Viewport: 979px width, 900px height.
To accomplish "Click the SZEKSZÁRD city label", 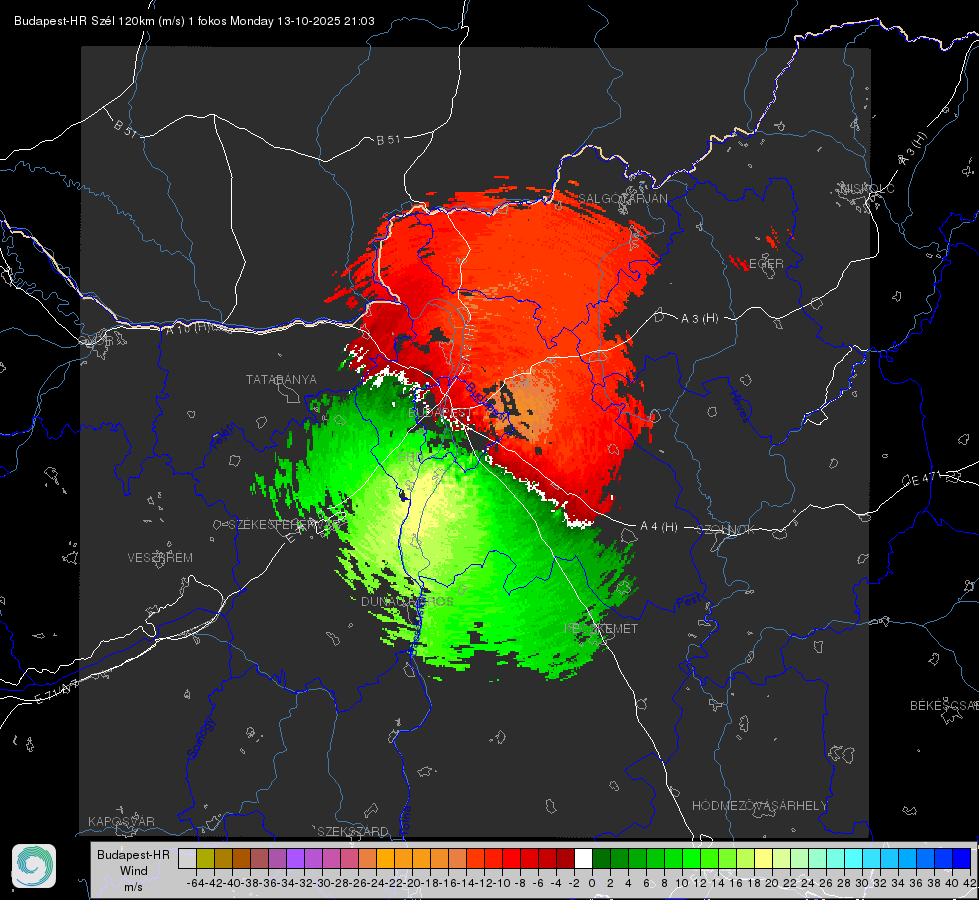I will tap(353, 831).
